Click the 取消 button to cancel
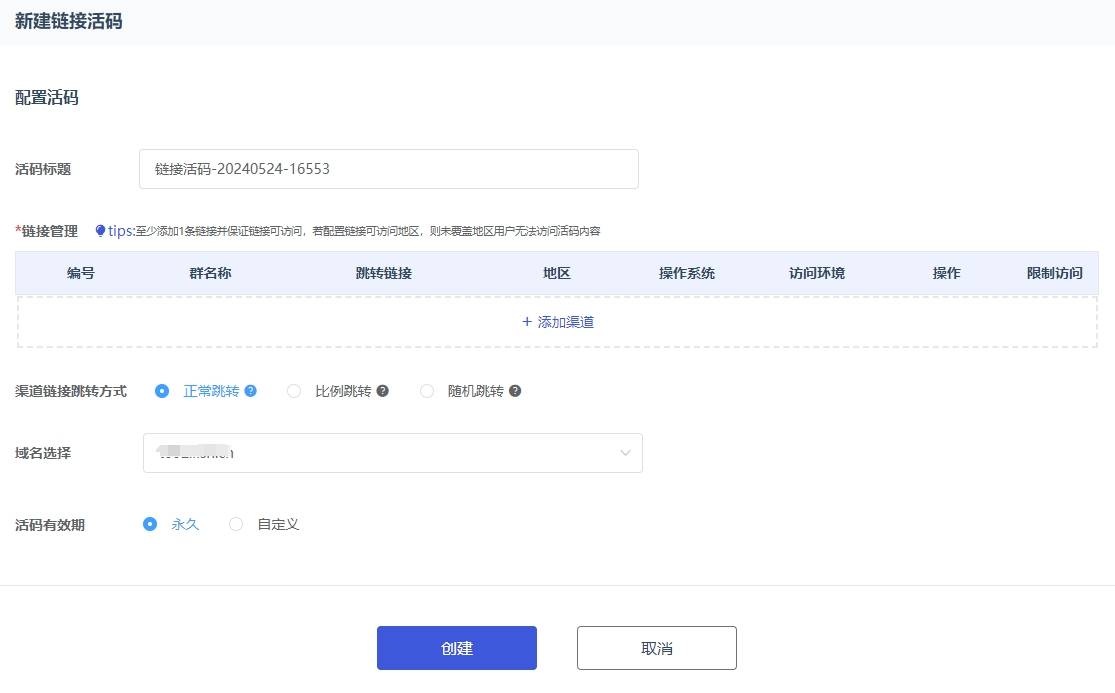This screenshot has height=693, width=1115. 656,647
